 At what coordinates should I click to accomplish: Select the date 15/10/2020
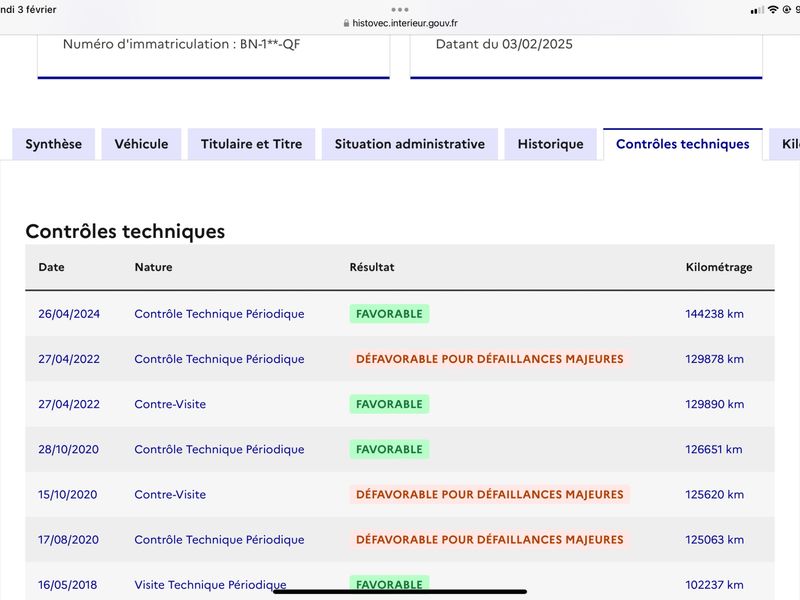tap(67, 494)
